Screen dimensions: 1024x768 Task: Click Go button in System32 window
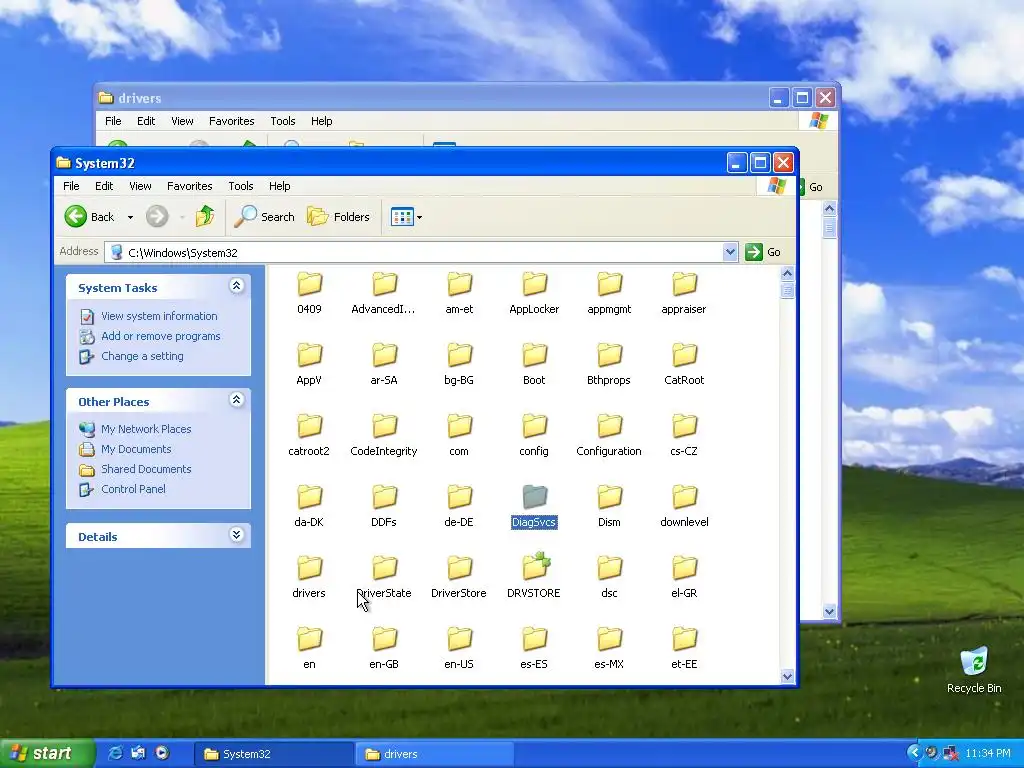click(x=763, y=252)
